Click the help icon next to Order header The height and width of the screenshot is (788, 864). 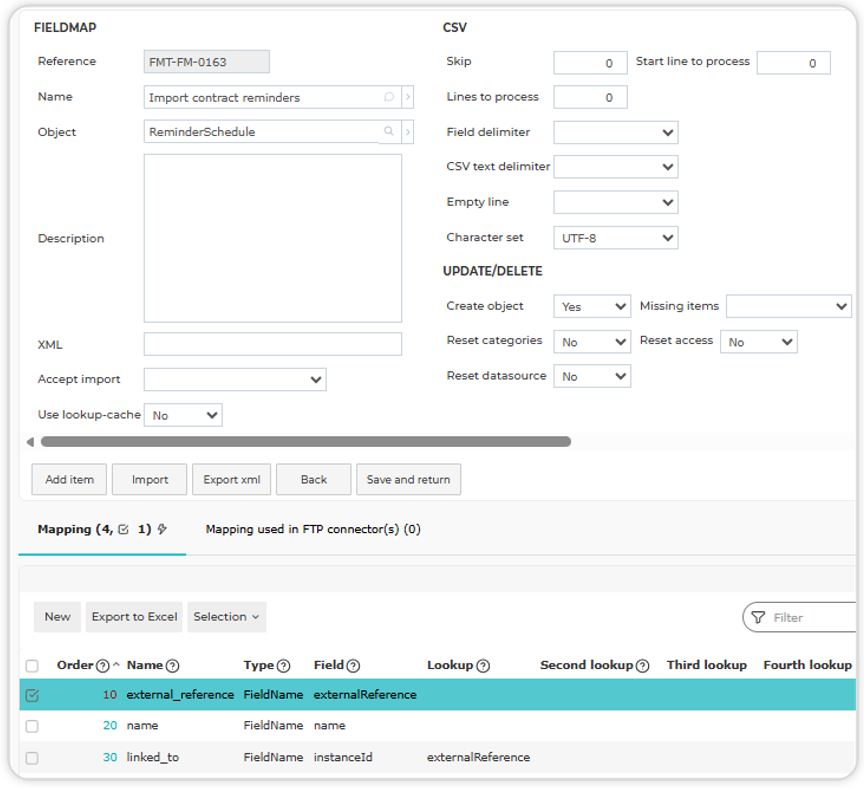pos(102,666)
